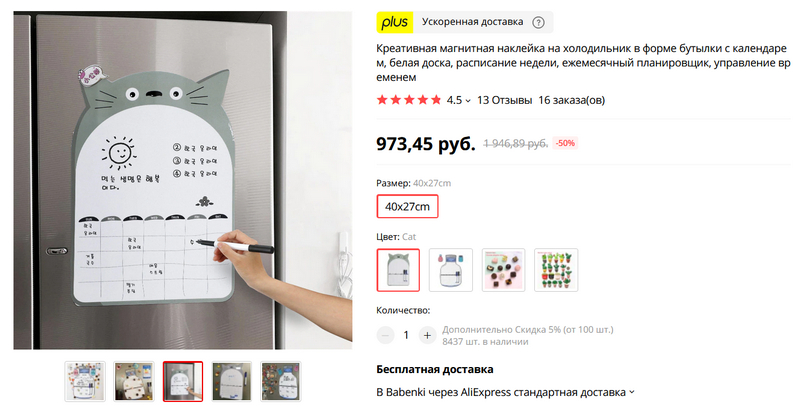Open the 13 Отзывы reviews link

coord(505,100)
